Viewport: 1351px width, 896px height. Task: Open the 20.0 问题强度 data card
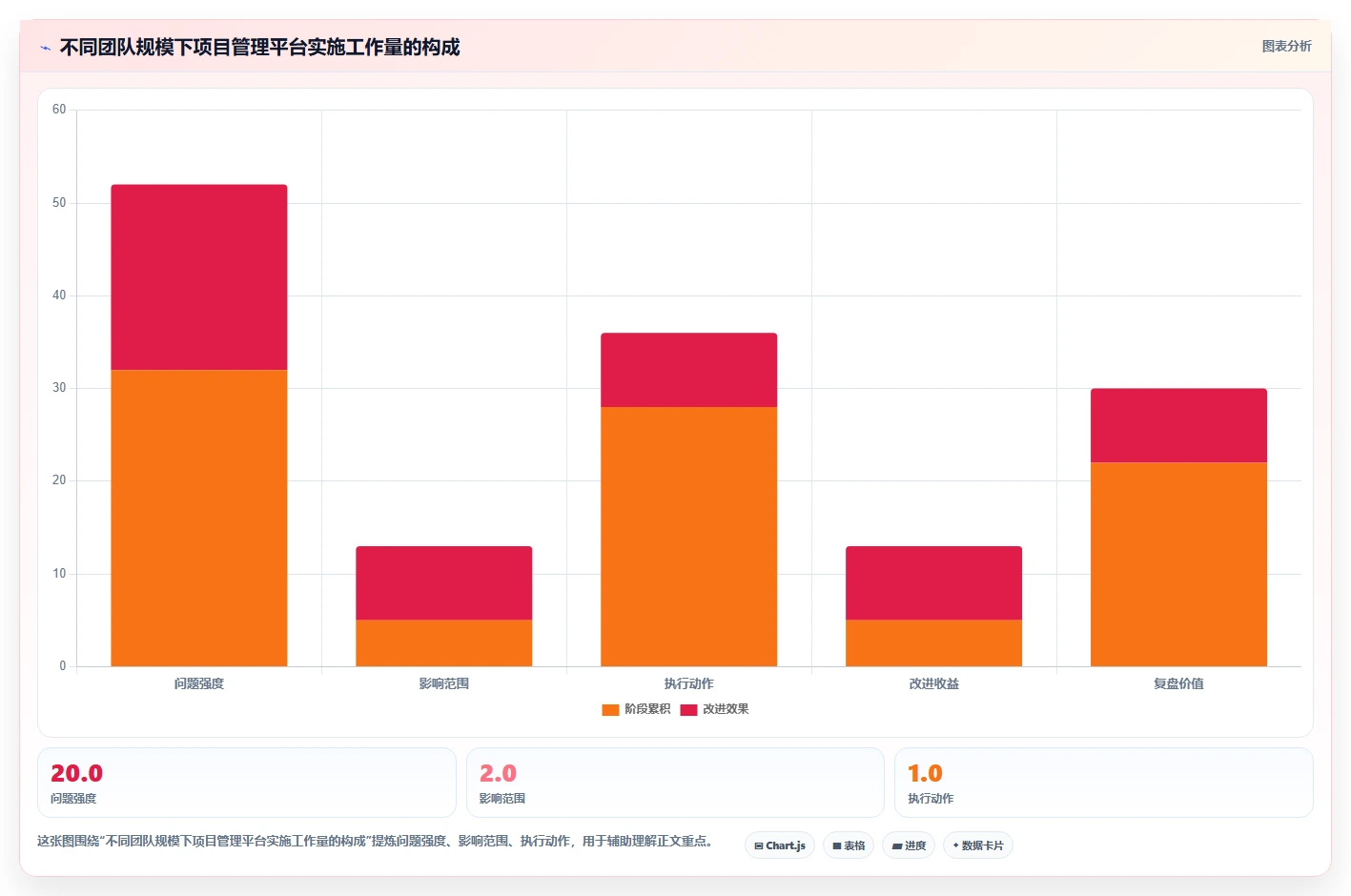coord(247,783)
